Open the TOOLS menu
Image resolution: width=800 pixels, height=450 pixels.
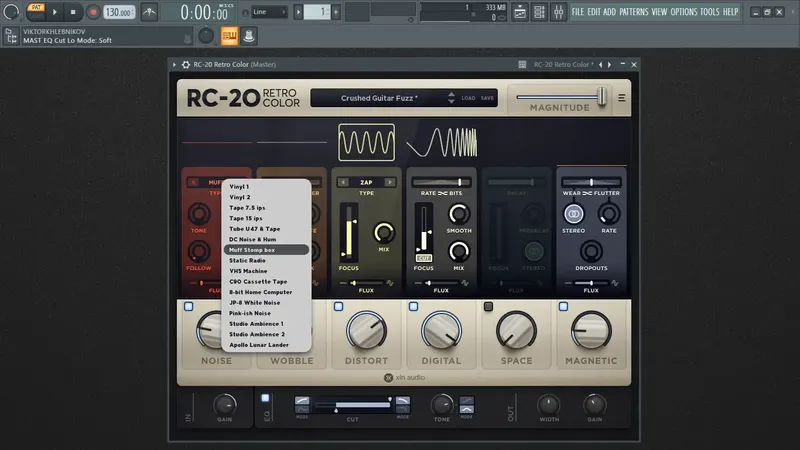[709, 12]
